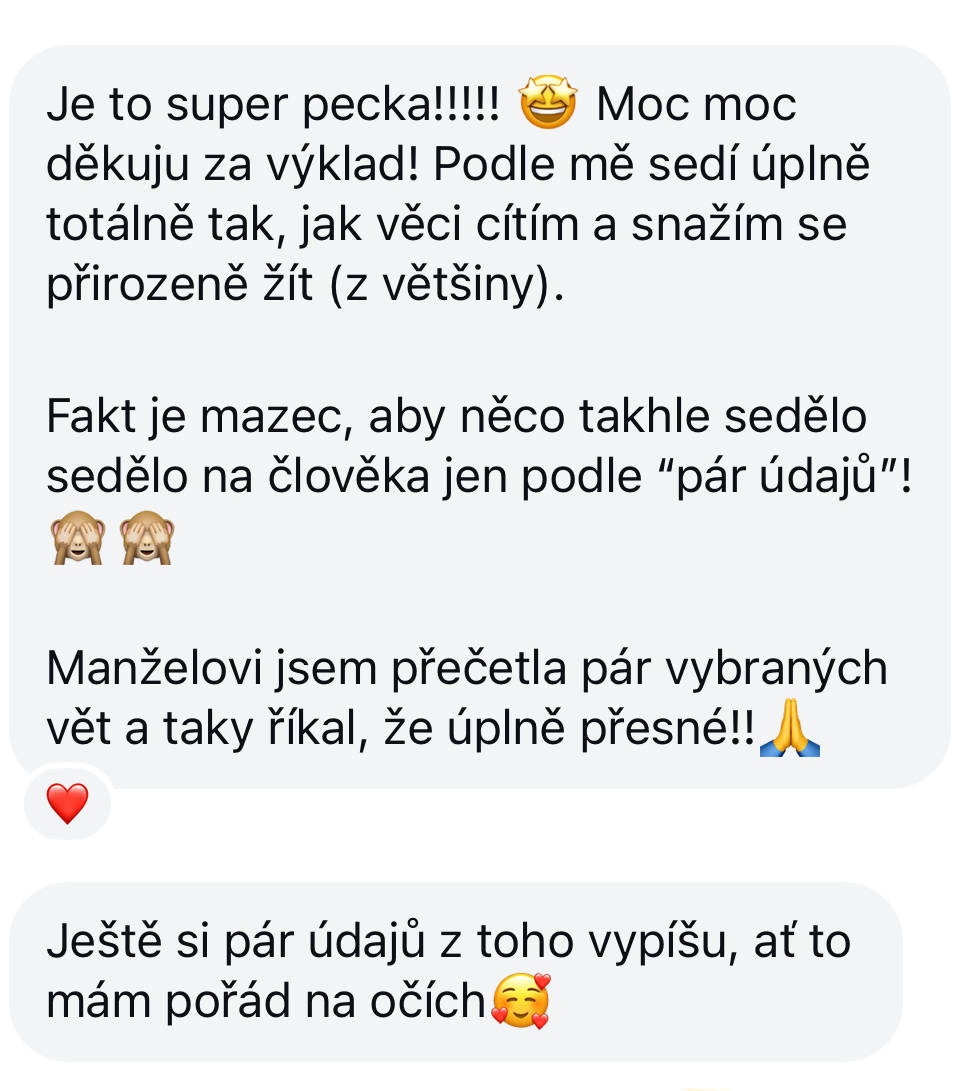The image size is (979, 1091).
Task: Tap the red heart reaction badge
Action: [67, 803]
